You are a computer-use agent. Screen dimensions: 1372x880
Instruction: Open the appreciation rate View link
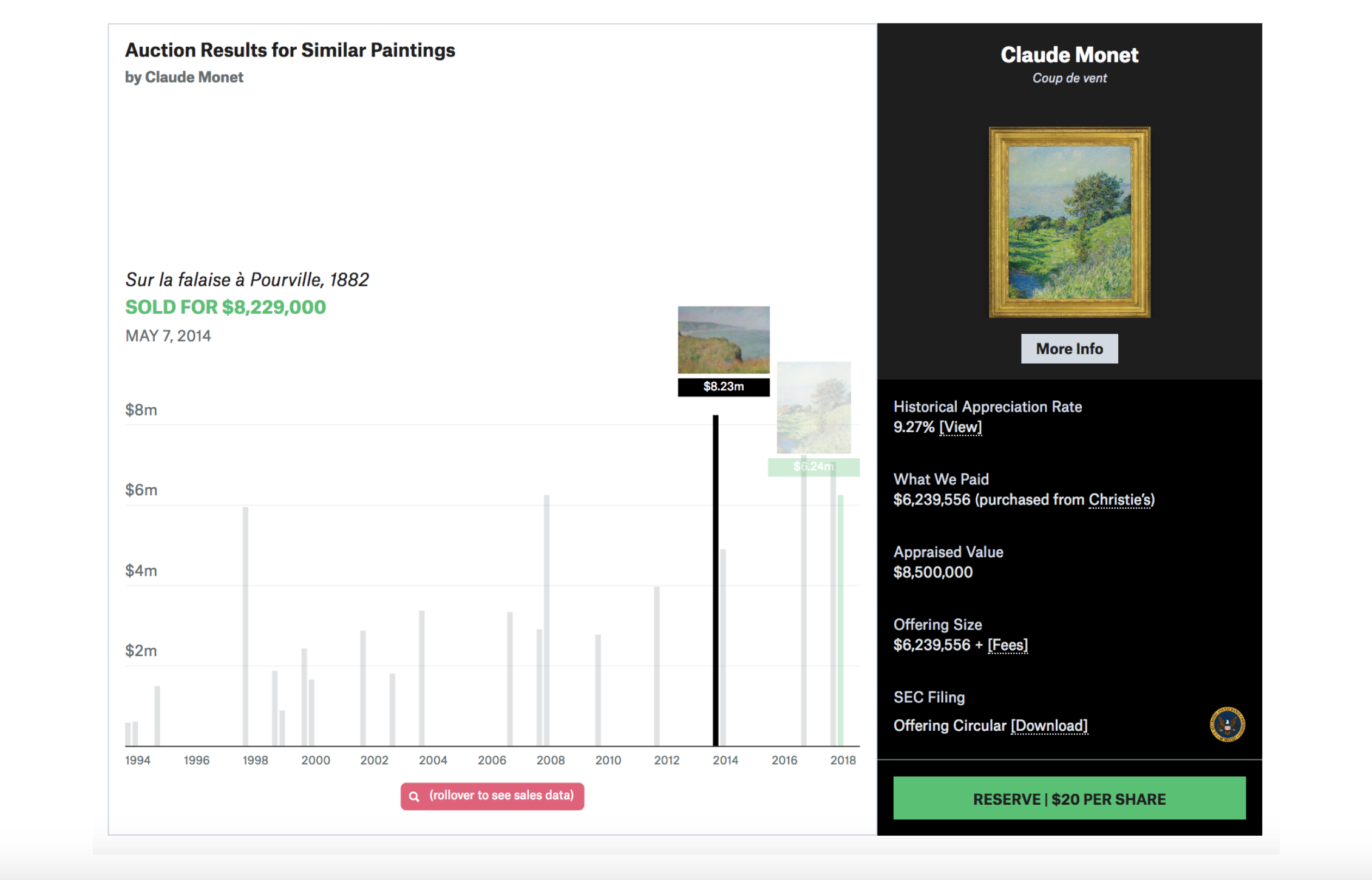click(960, 427)
